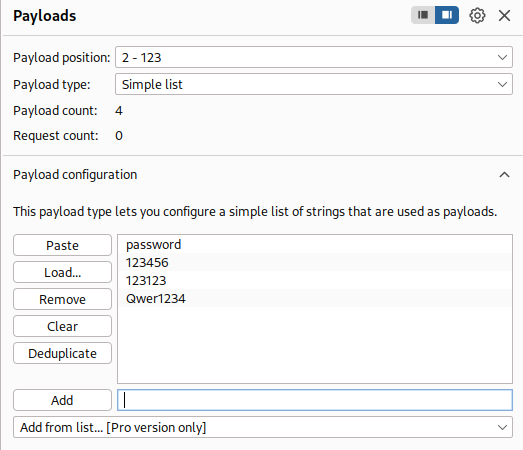Screen dimensions: 523x450
Task: Select the '123456' payload entry
Action: pyautogui.click(x=315, y=262)
